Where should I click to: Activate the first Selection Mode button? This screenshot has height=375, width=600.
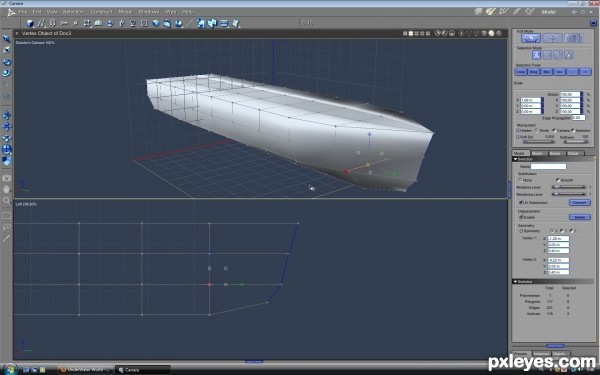(x=536, y=55)
